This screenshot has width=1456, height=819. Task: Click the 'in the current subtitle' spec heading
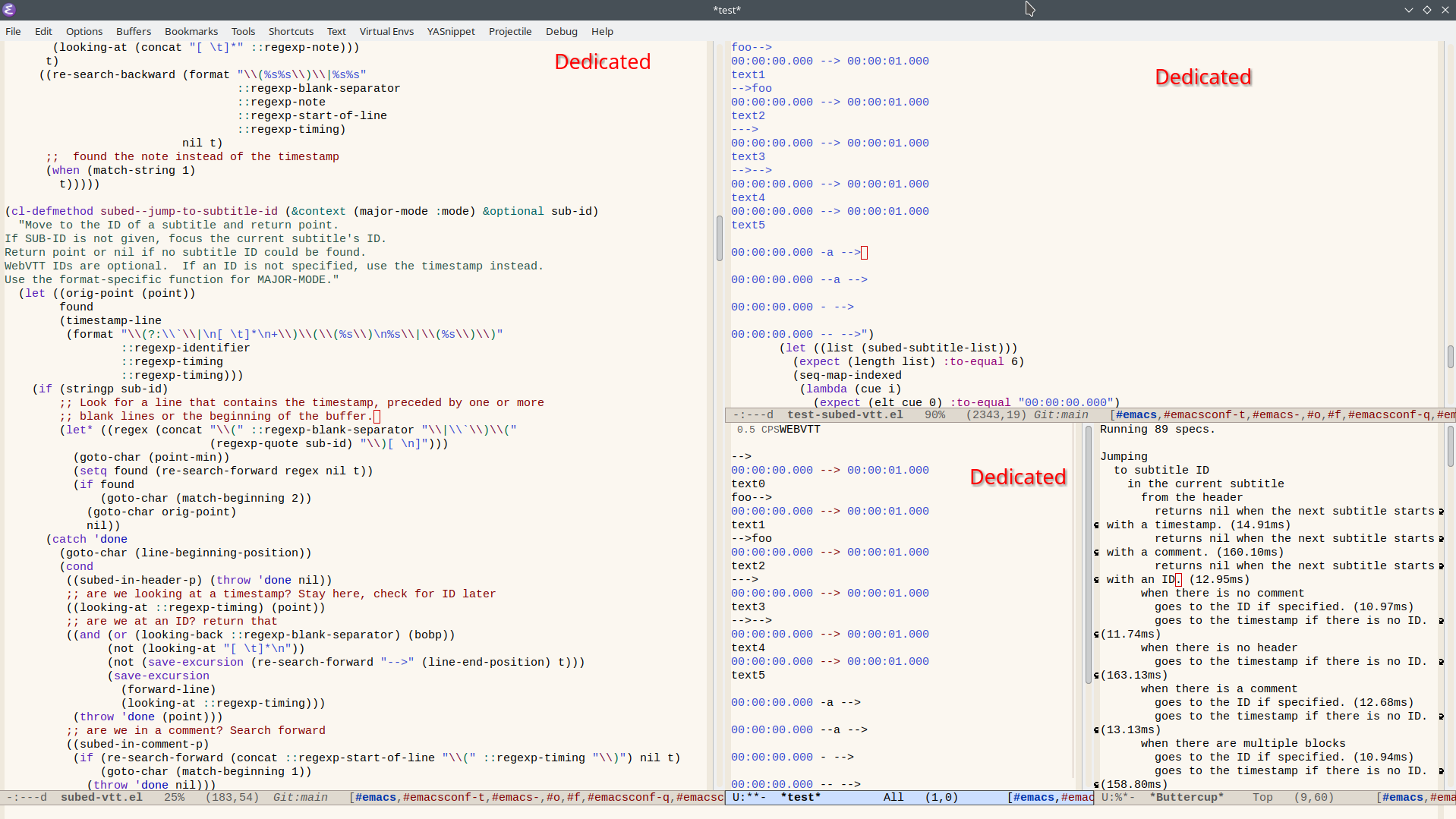click(x=1205, y=484)
